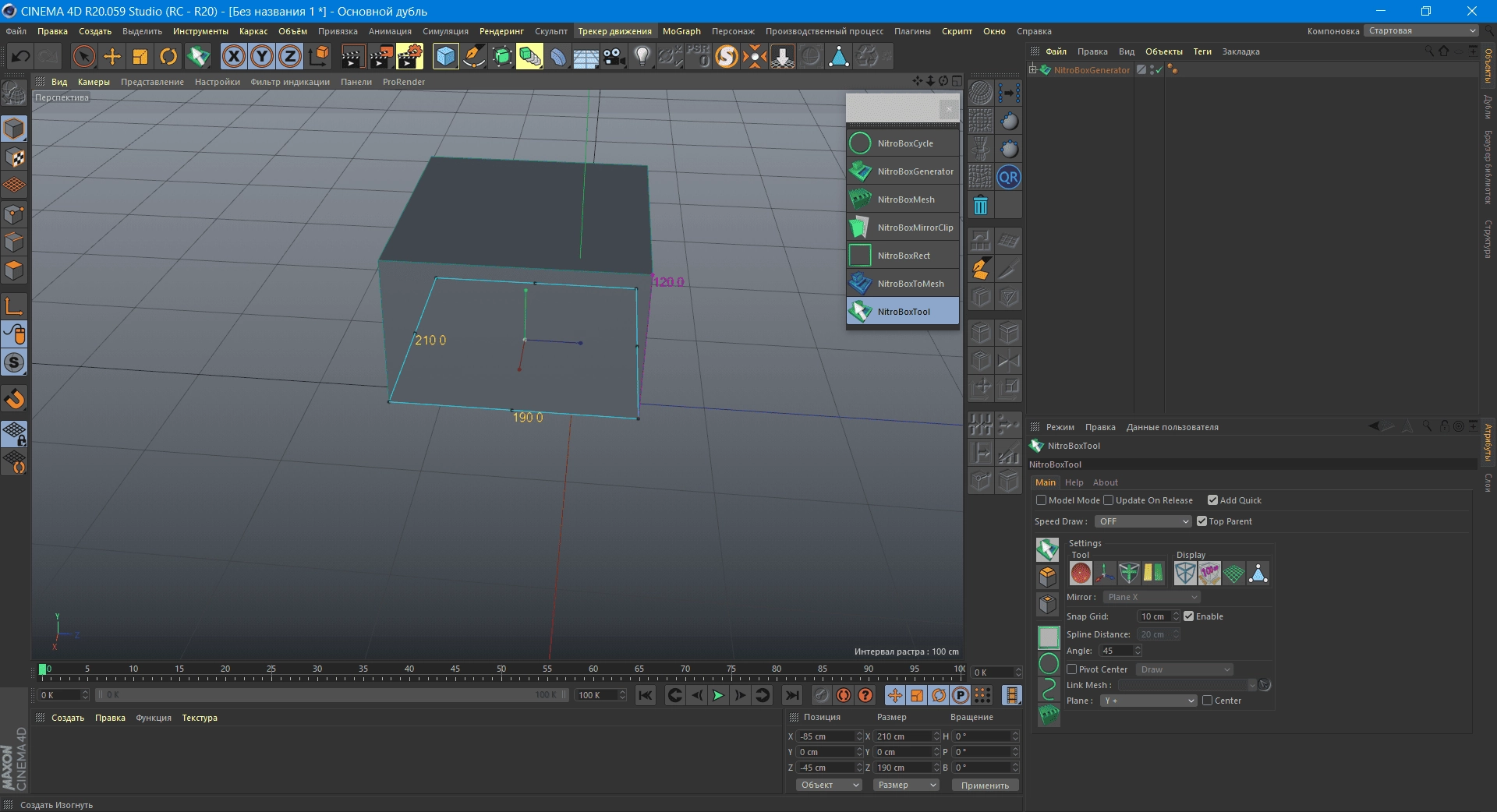Open the Mirror Plane X dropdown
Screen dimensions: 1497x812
coord(1152,597)
